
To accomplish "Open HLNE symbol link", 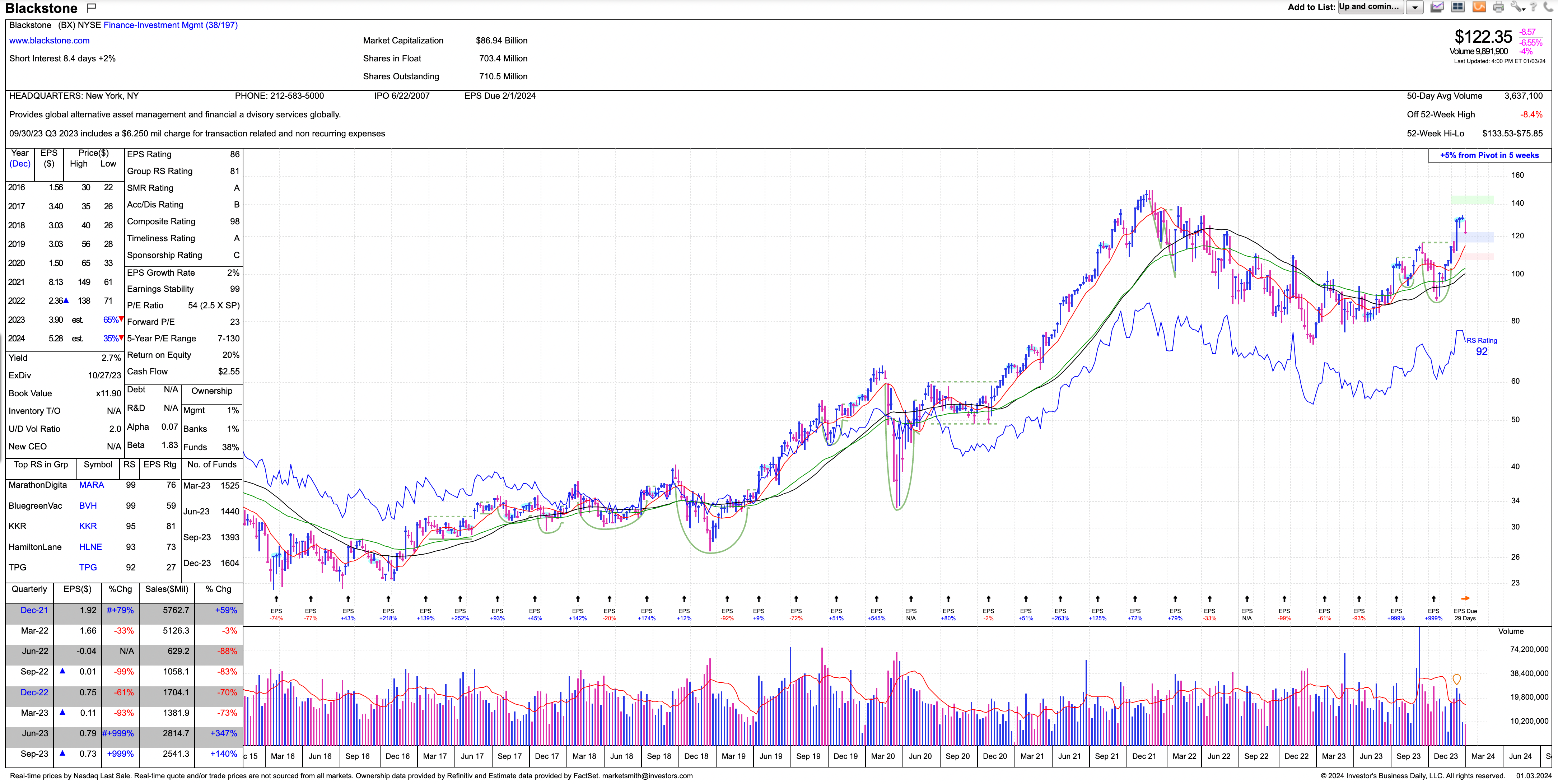I will 90,547.
